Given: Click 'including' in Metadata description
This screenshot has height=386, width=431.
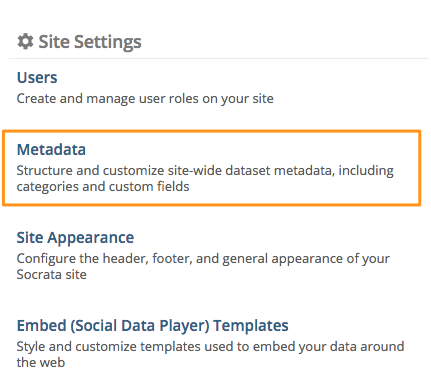Looking at the screenshot, I should pyautogui.click(x=366, y=171).
